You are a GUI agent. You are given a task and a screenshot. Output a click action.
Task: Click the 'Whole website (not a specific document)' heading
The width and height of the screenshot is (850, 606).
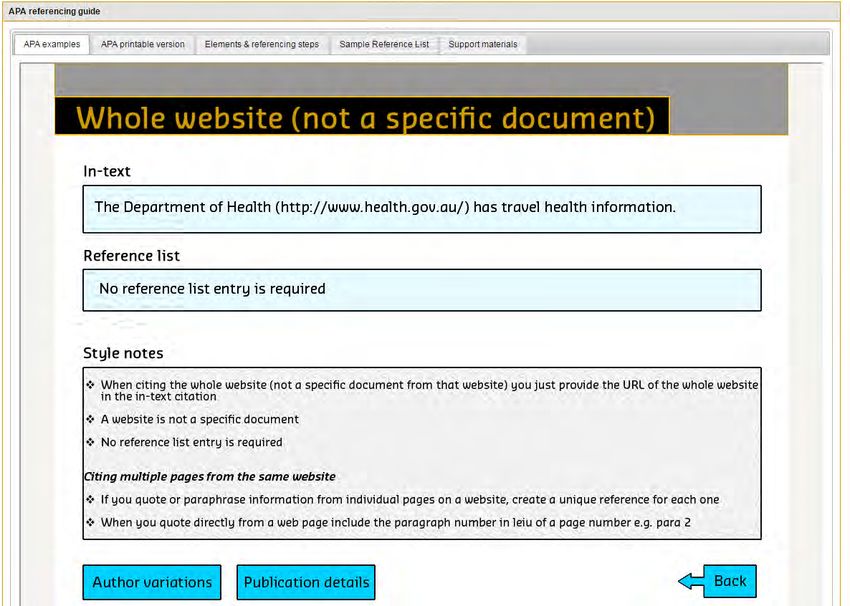[365, 118]
